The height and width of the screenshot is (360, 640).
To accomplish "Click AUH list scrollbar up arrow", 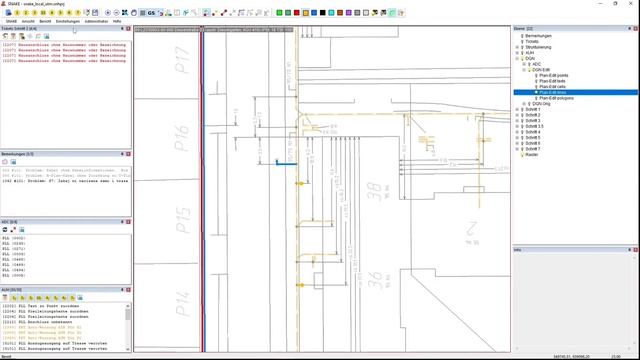I will (x=128, y=306).
